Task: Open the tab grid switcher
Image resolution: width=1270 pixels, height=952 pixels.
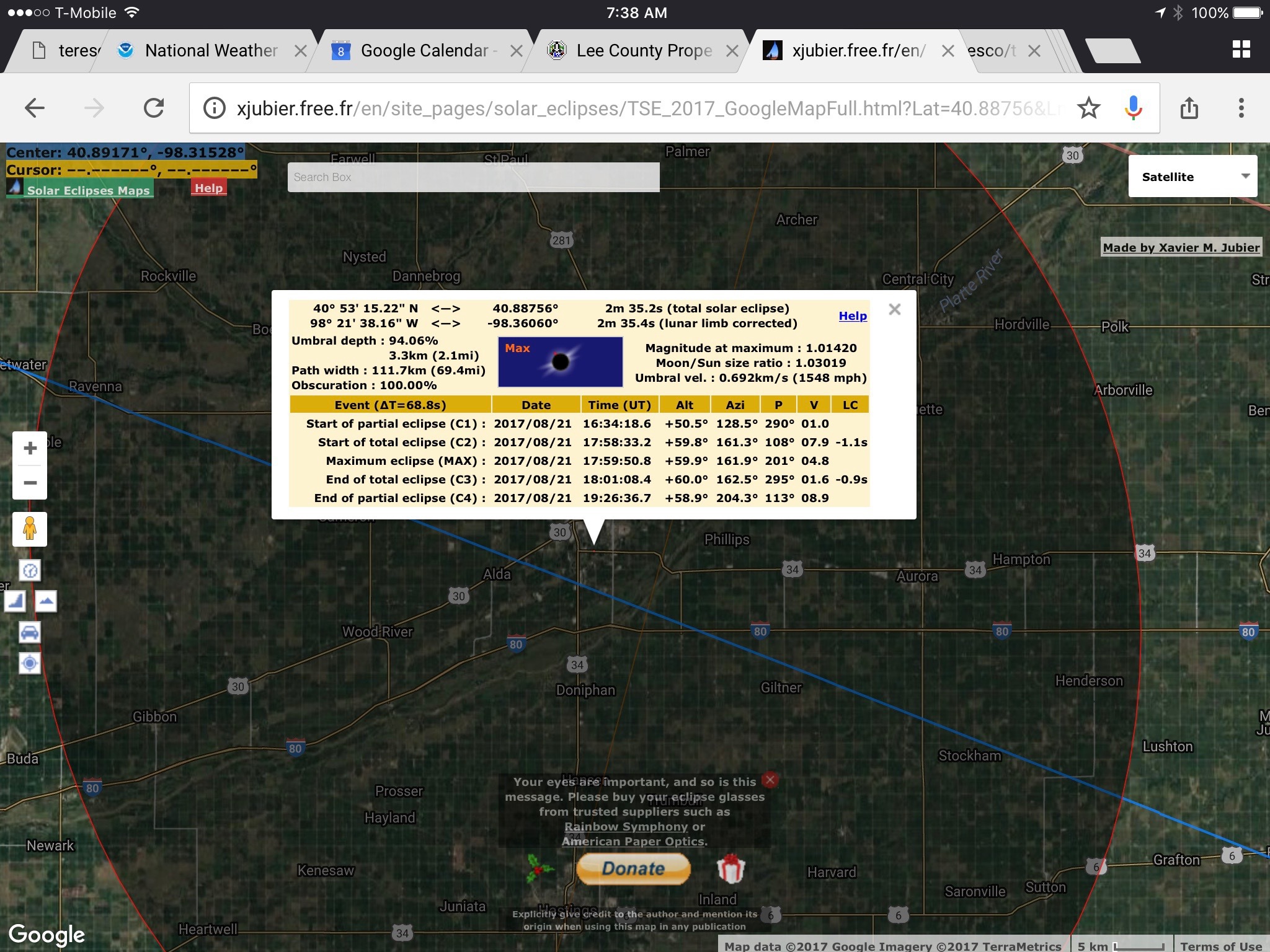Action: pyautogui.click(x=1241, y=50)
